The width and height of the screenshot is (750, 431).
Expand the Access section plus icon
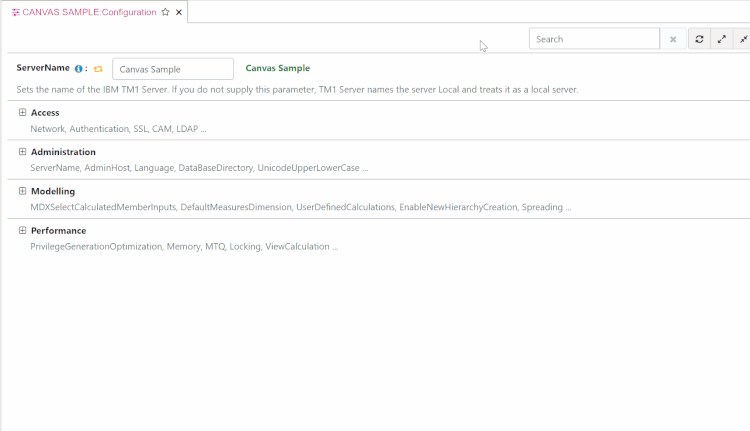[x=22, y=112]
